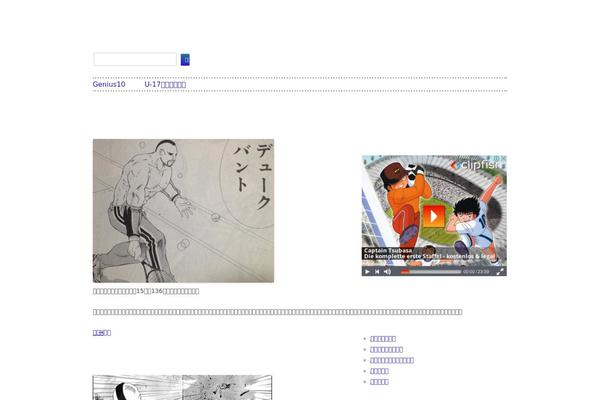Open the manga panel image at the page bottom
This screenshot has width=600, height=400.
[x=182, y=387]
